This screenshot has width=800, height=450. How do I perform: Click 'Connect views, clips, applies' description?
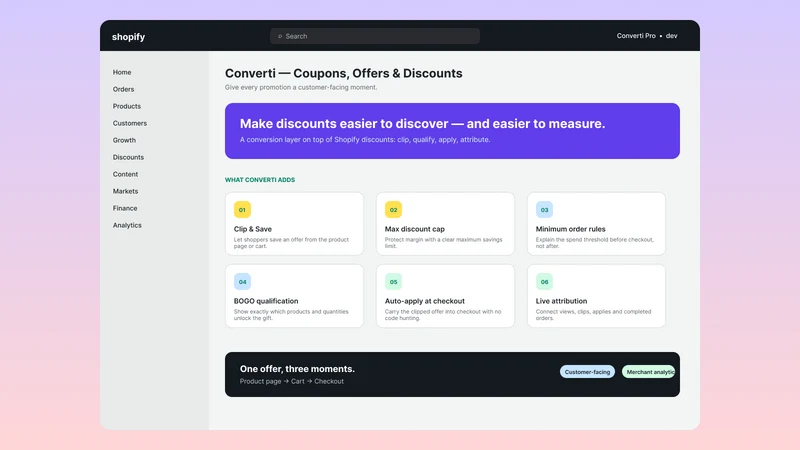point(593,315)
